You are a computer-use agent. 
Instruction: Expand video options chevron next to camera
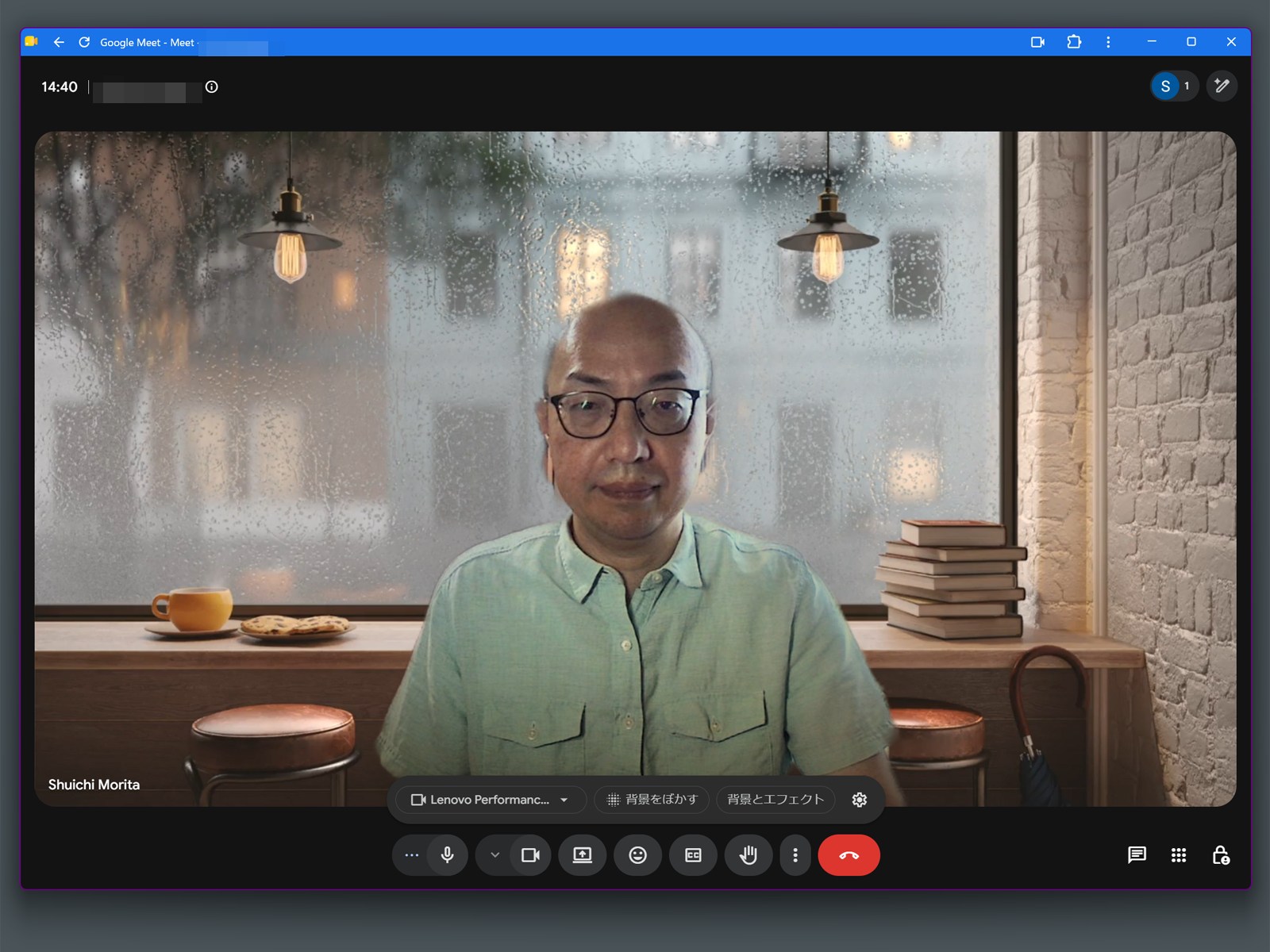coord(495,855)
